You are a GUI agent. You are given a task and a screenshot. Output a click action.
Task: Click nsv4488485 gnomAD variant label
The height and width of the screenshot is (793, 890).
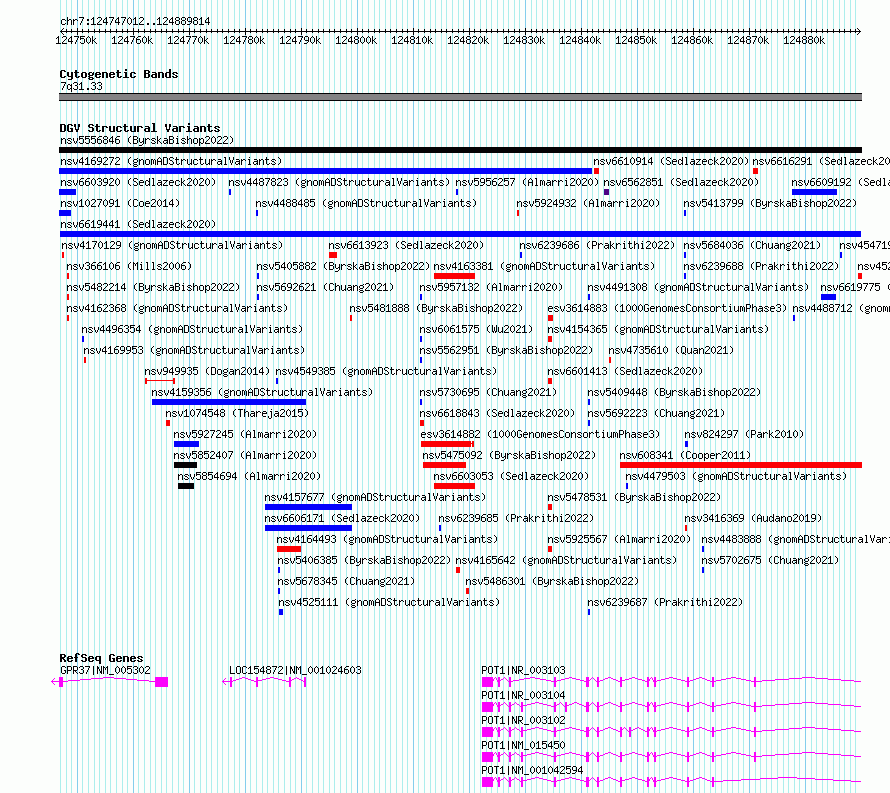366,203
